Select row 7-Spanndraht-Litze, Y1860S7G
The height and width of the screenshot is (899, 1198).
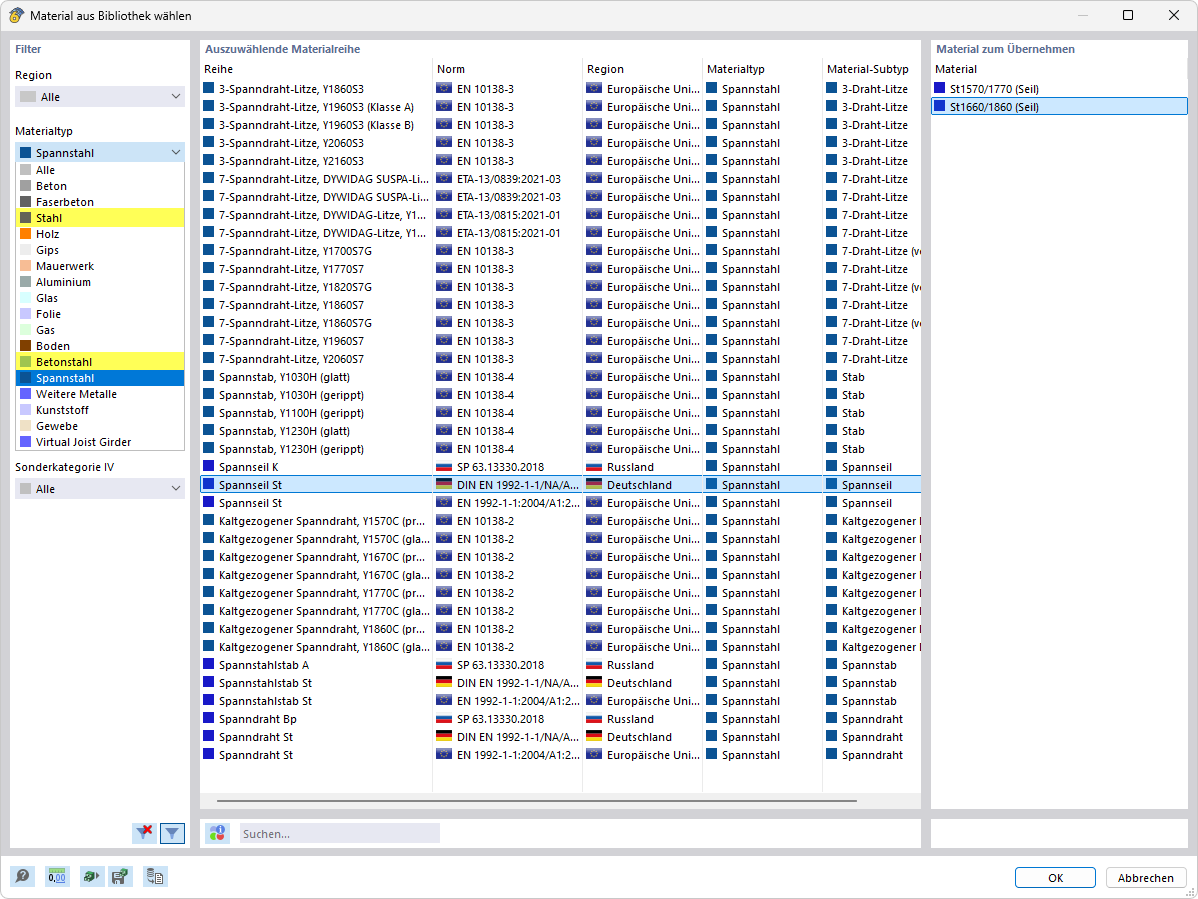(x=560, y=323)
